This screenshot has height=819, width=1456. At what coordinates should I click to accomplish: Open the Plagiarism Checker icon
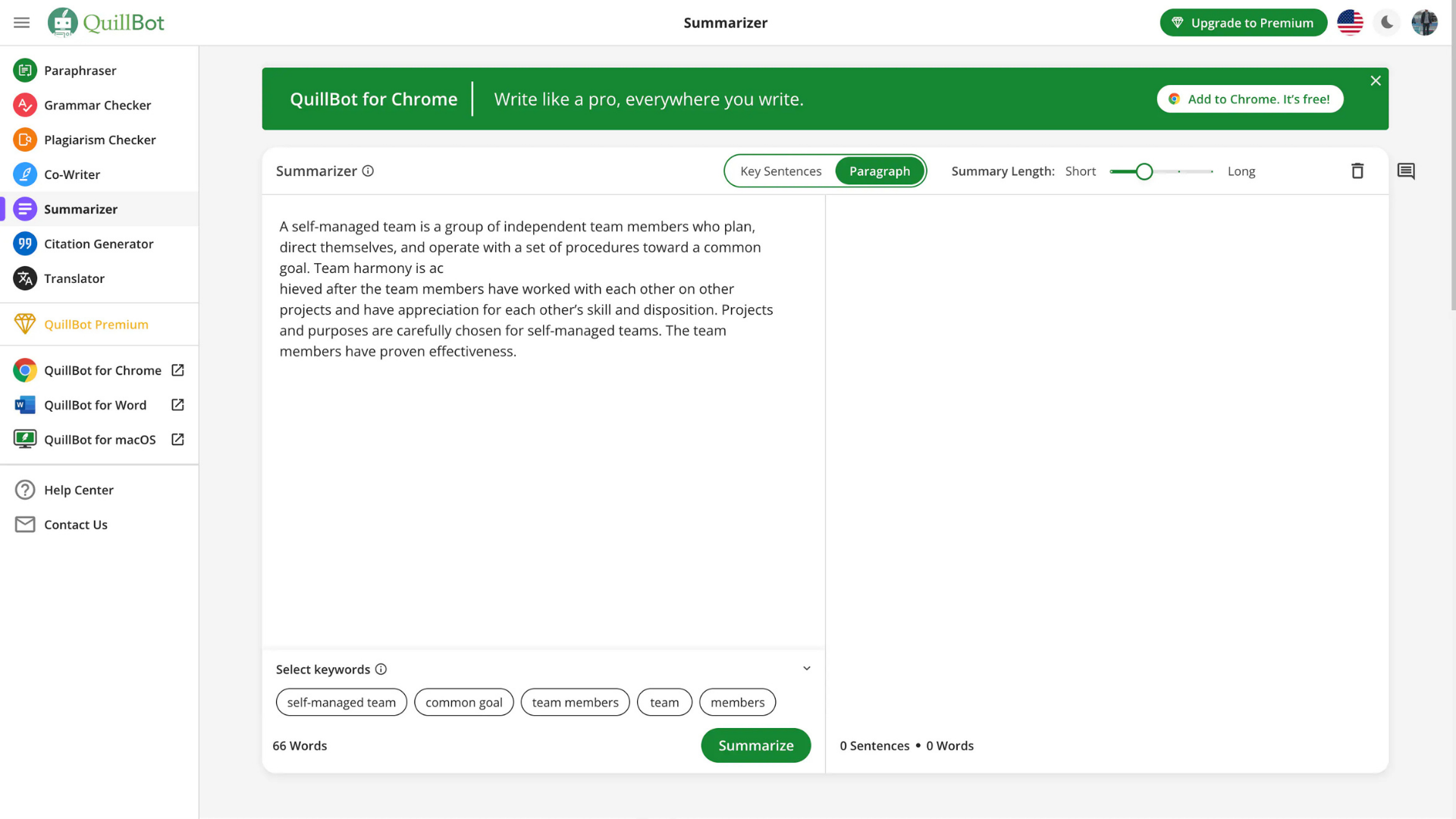pyautogui.click(x=25, y=140)
